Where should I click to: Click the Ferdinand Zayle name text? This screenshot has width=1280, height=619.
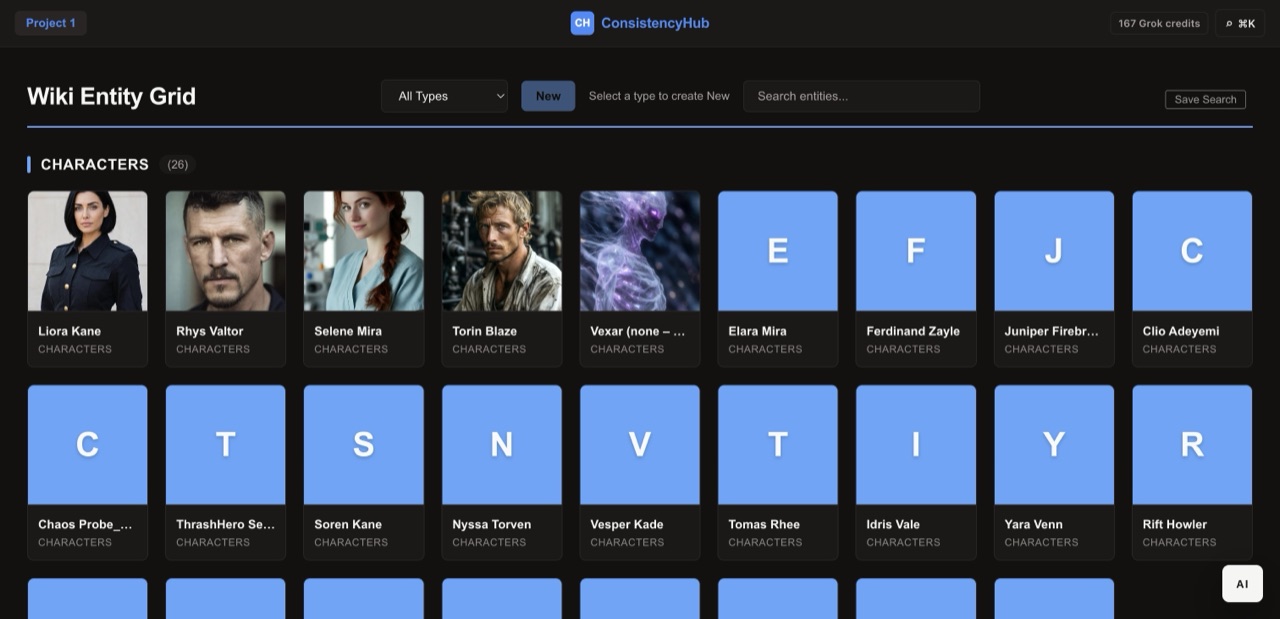click(913, 331)
